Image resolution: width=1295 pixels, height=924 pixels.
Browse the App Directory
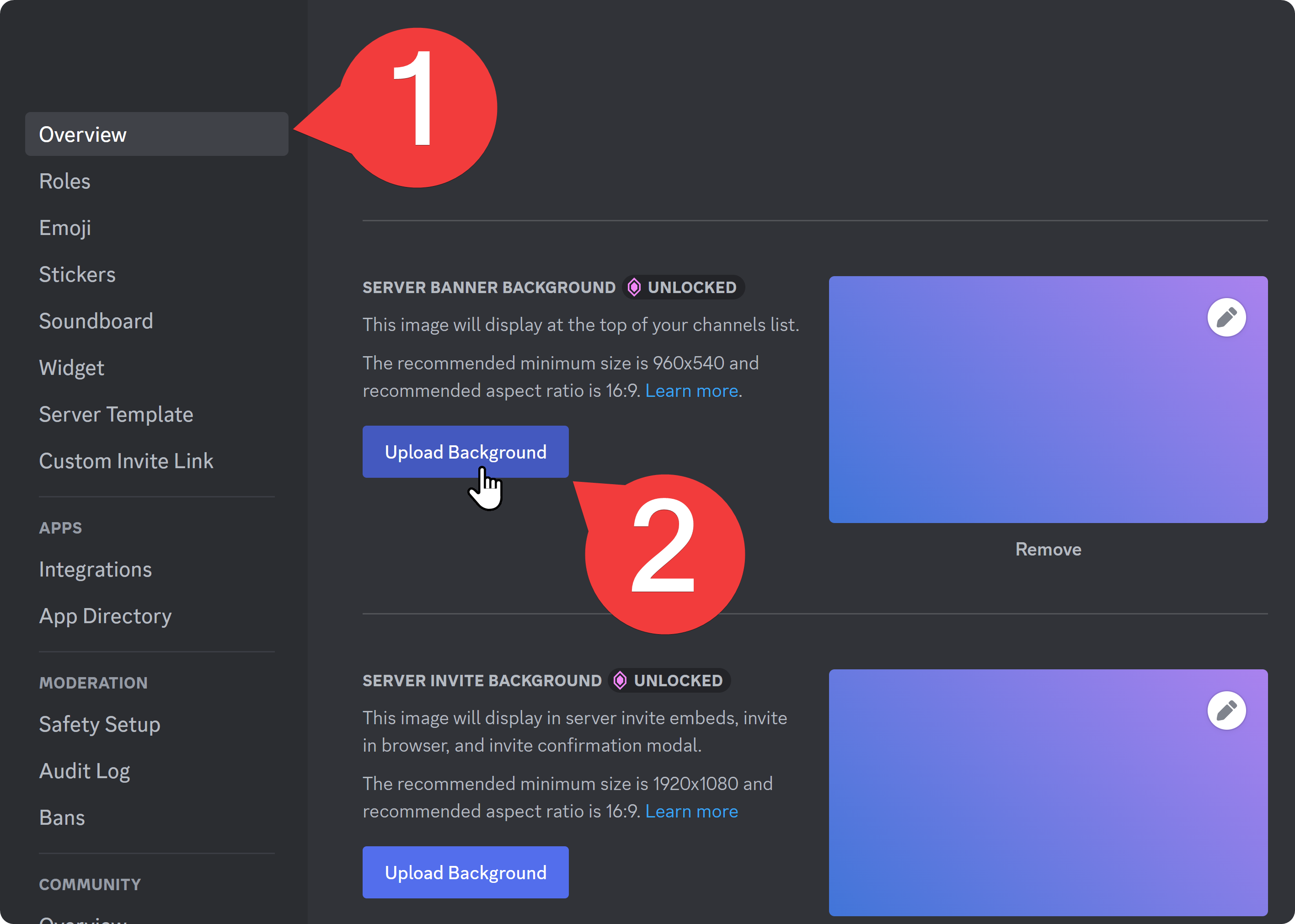coord(105,616)
